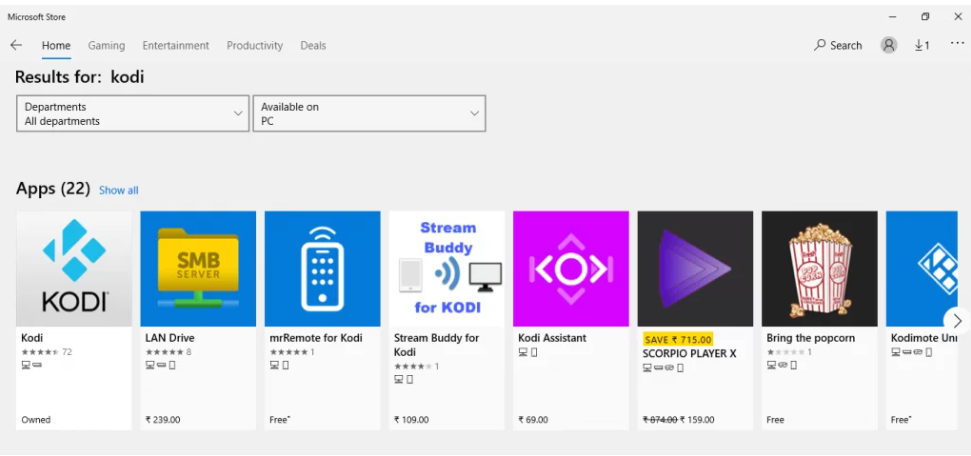
Task: Click the device icons under SCORPIO PLAYER X
Action: click(x=663, y=368)
